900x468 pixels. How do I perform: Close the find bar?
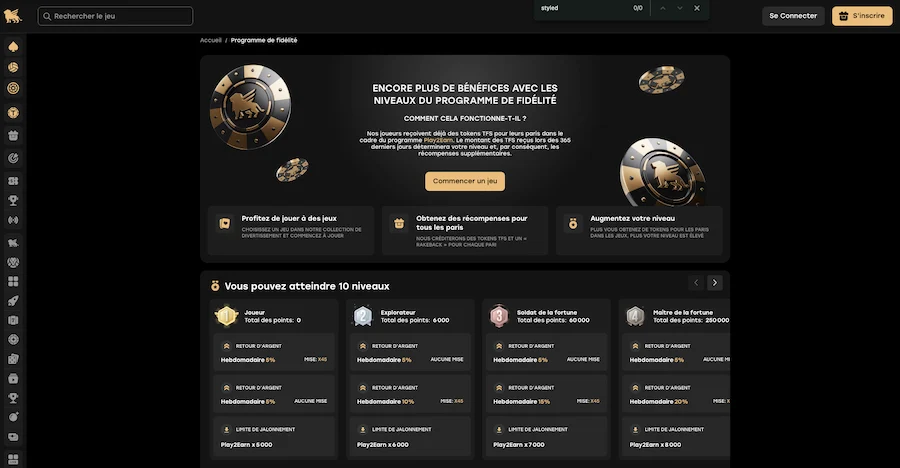click(697, 8)
